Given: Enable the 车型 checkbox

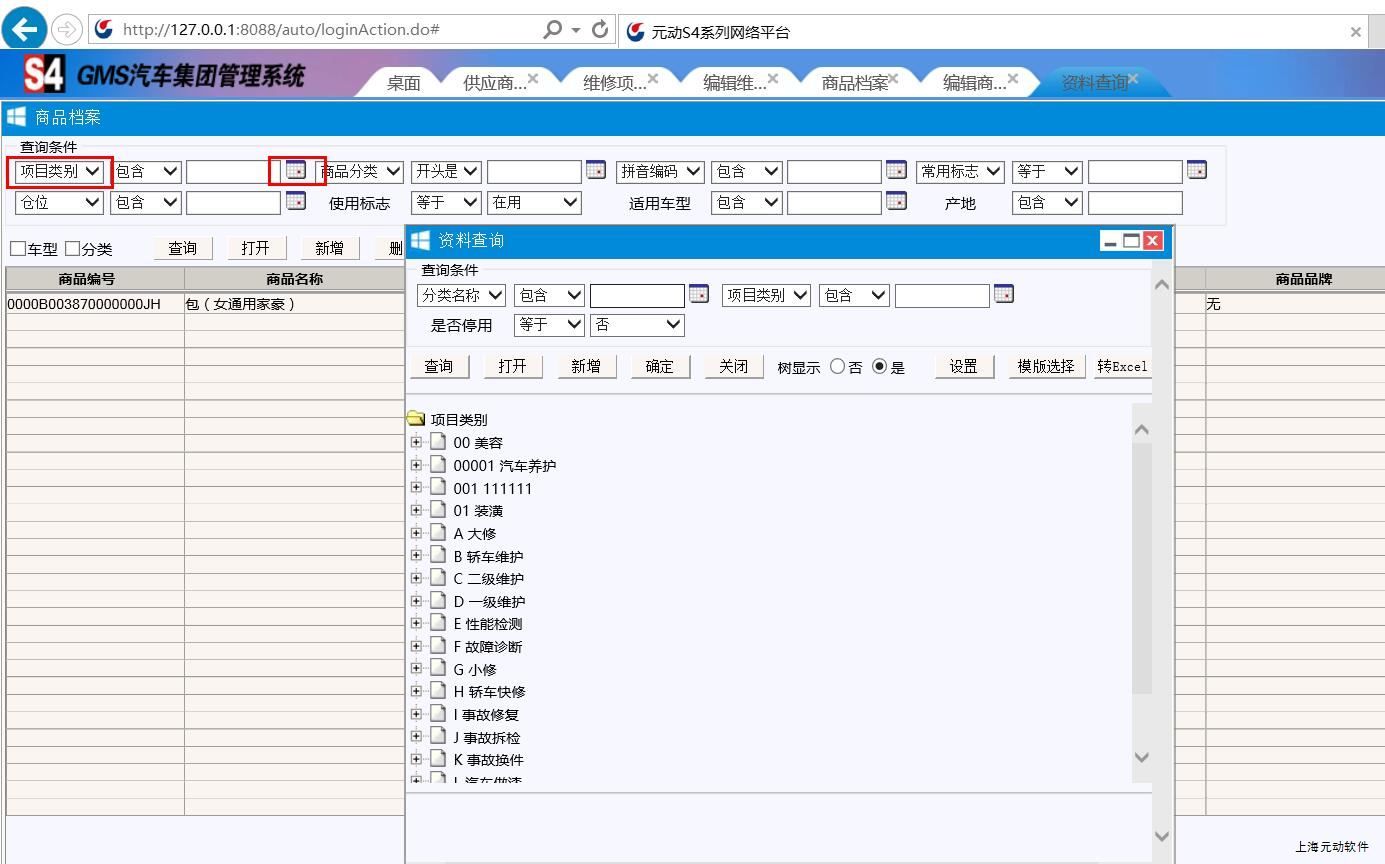Looking at the screenshot, I should pos(18,249).
